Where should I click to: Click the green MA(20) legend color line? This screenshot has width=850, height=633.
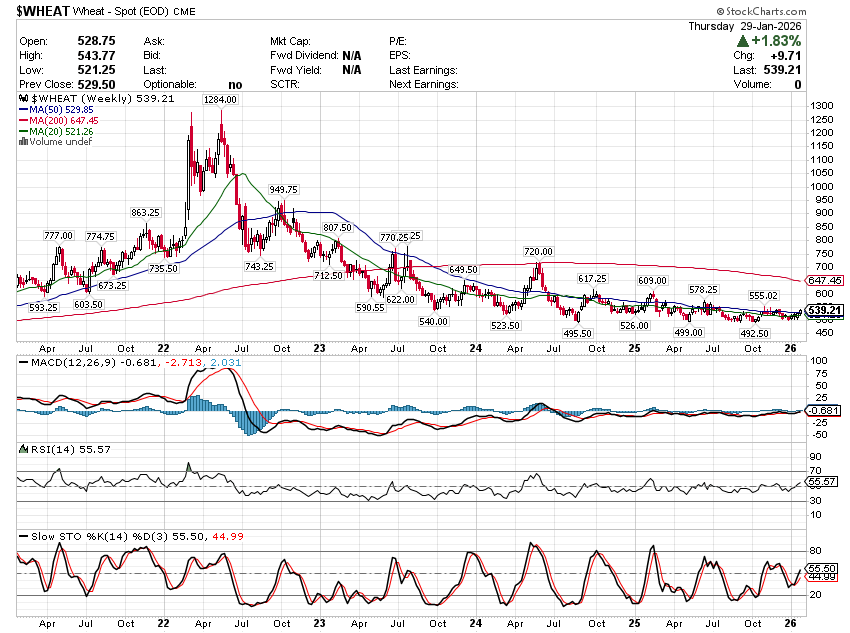(x=21, y=132)
